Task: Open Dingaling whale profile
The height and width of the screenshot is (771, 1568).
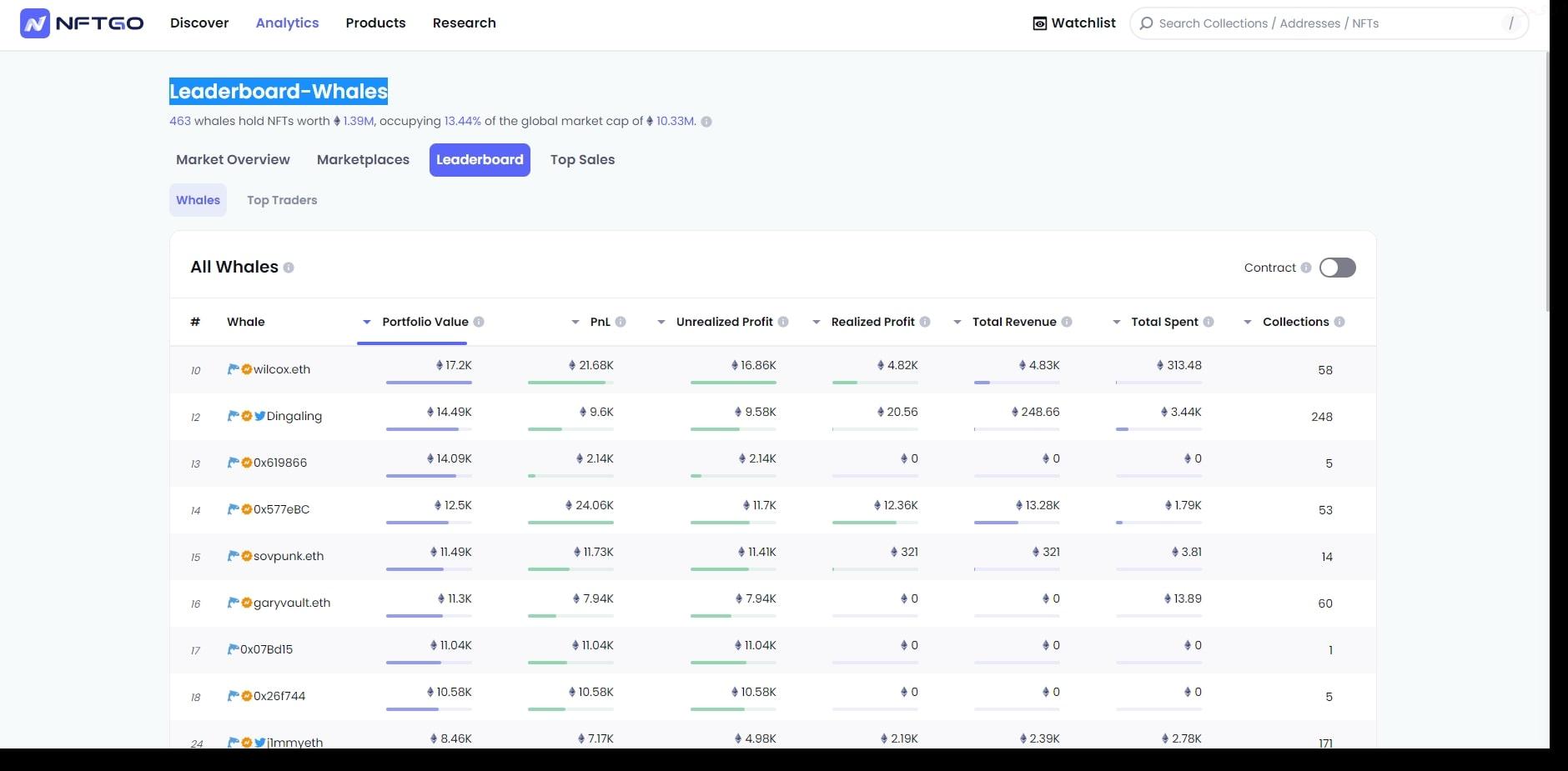Action: click(x=294, y=416)
